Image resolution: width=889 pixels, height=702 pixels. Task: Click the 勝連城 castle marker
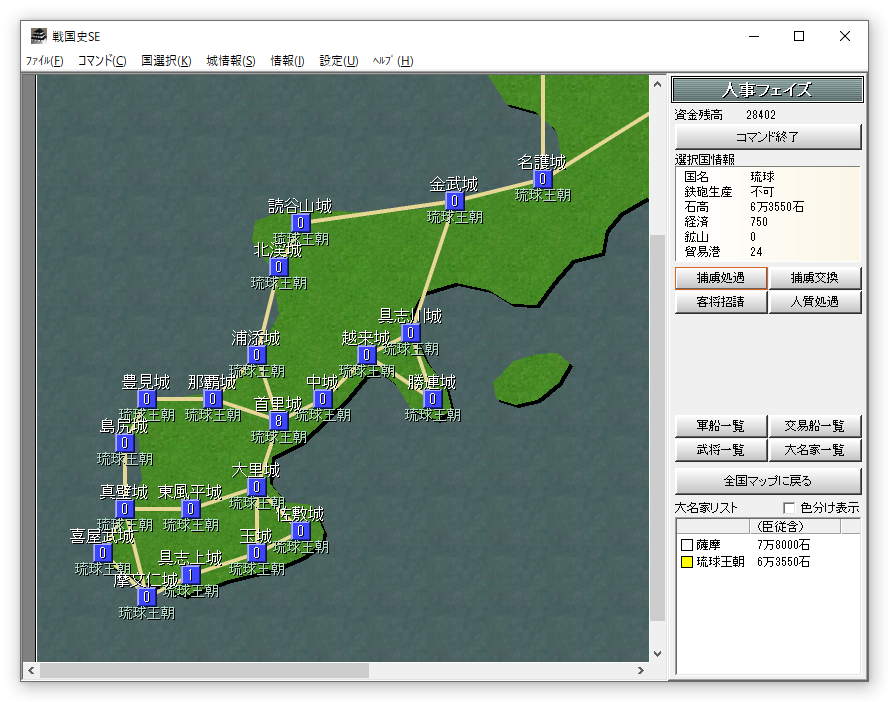(x=433, y=399)
